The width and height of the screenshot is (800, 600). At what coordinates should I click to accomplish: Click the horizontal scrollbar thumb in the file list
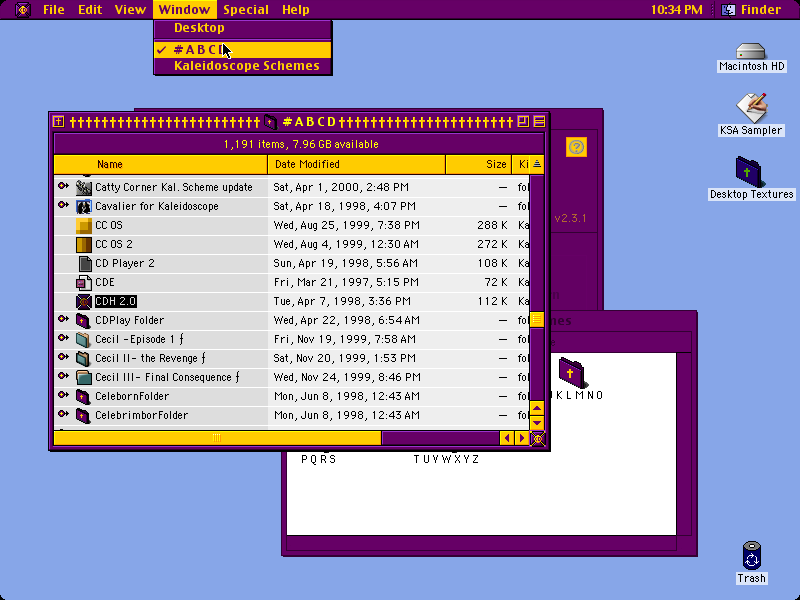(217, 438)
